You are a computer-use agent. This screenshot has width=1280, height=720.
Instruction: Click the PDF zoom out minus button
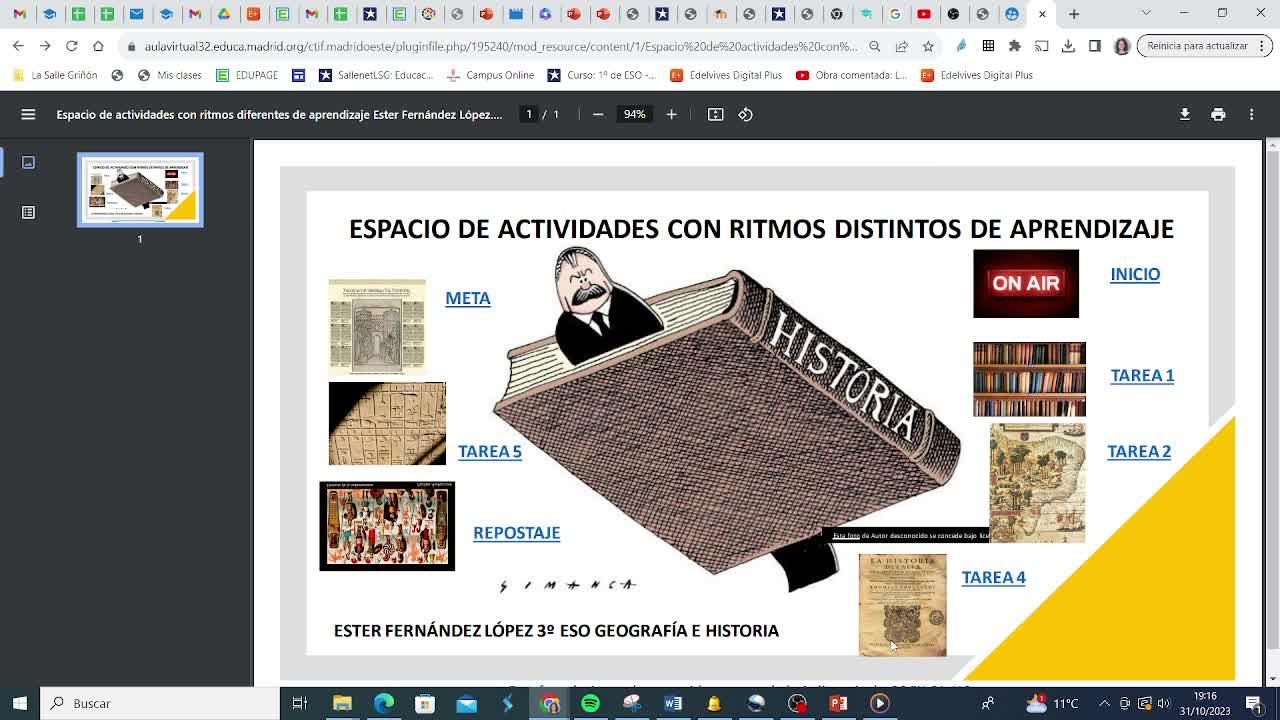click(x=598, y=114)
